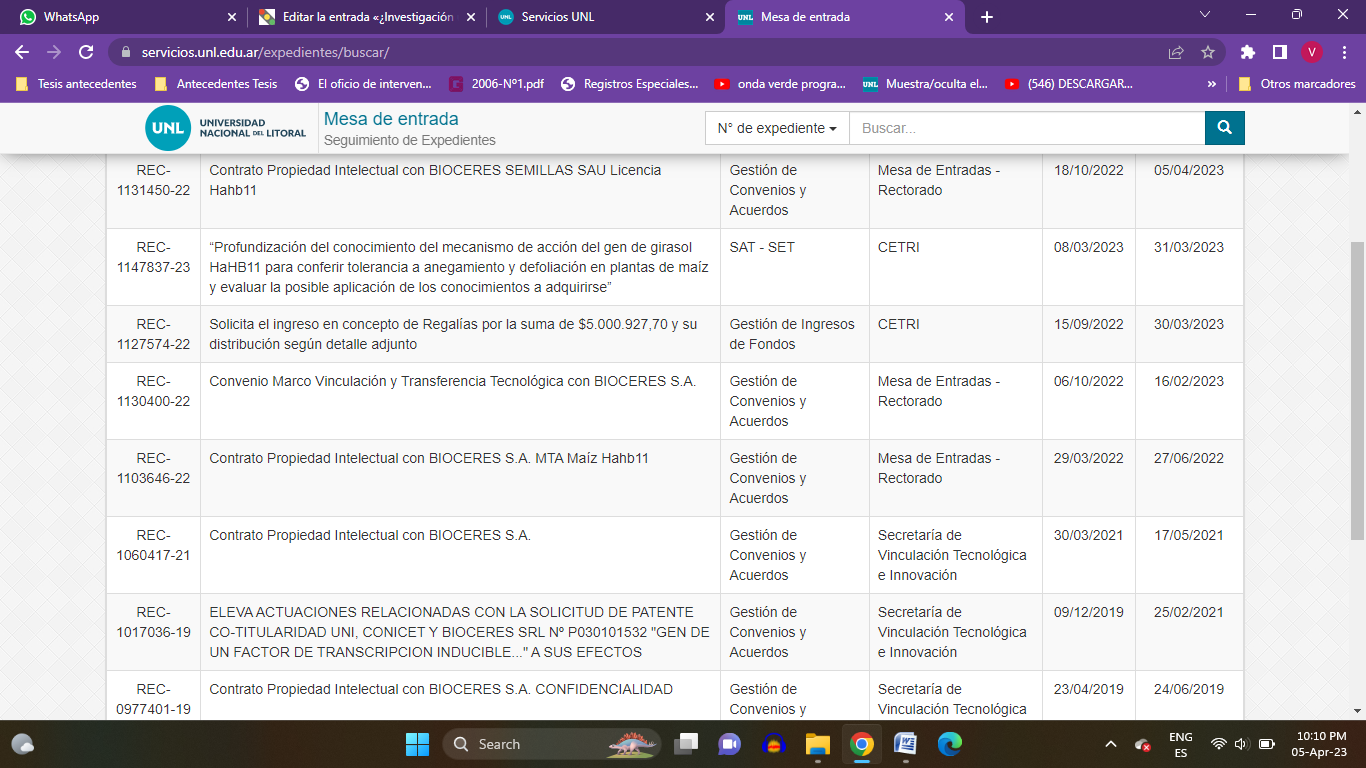Click the OneDrive tray icon with error badge
This screenshot has width=1366, height=768.
1142,744
